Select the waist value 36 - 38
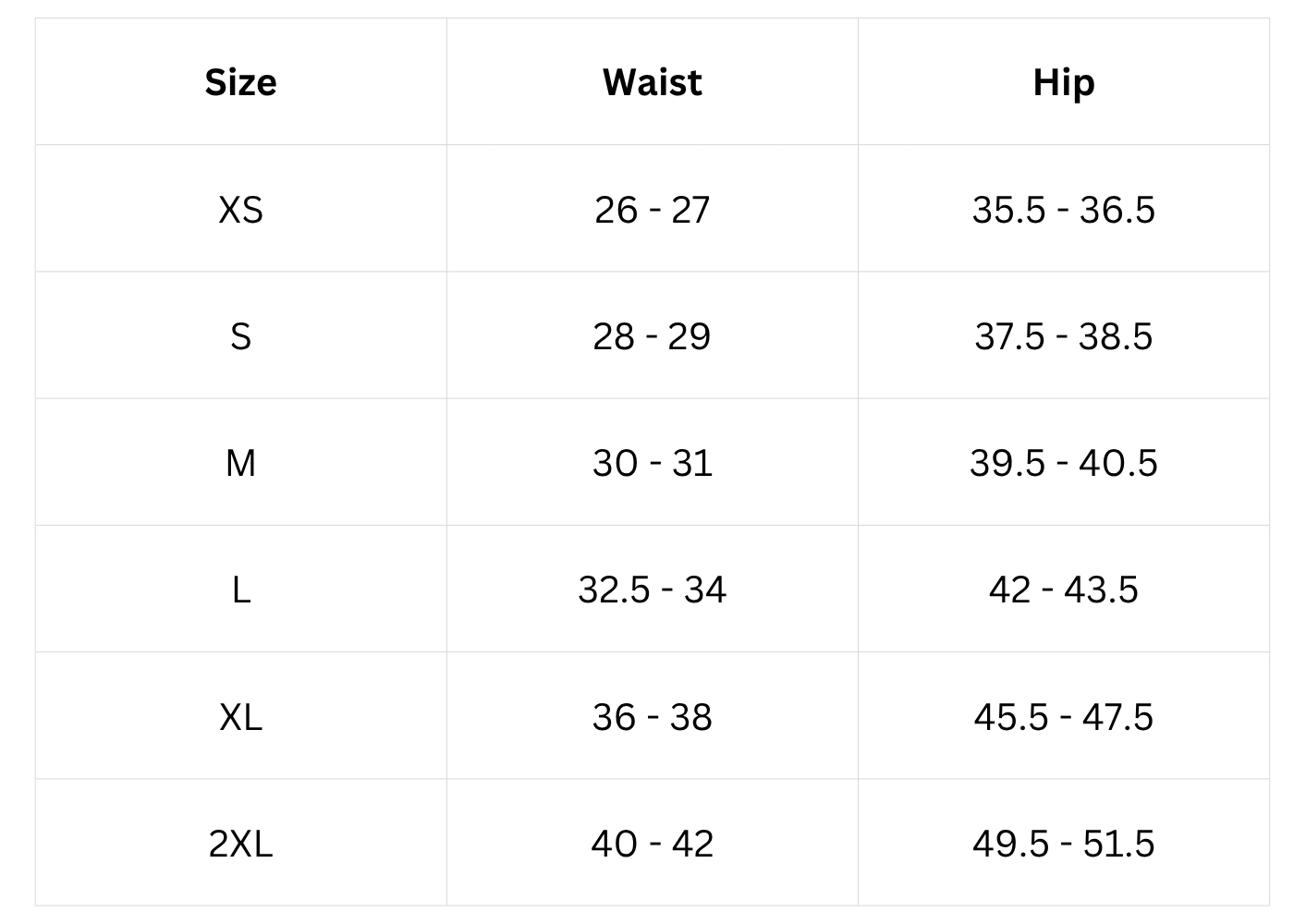The height and width of the screenshot is (924, 1294). [652, 717]
